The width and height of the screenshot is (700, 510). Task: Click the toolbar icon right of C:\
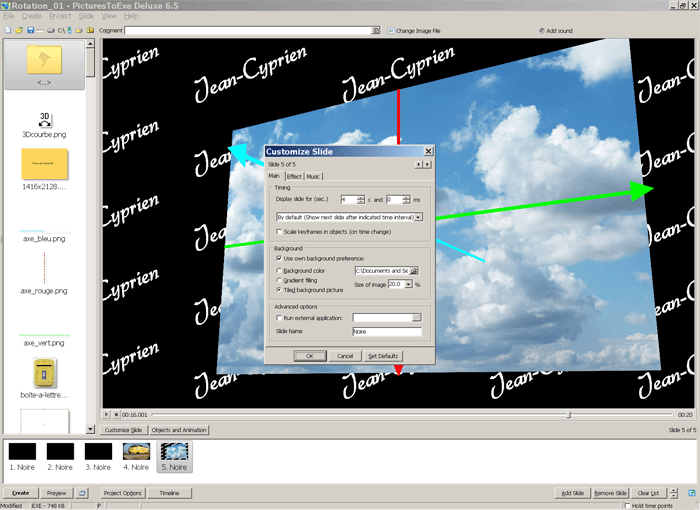click(x=69, y=30)
